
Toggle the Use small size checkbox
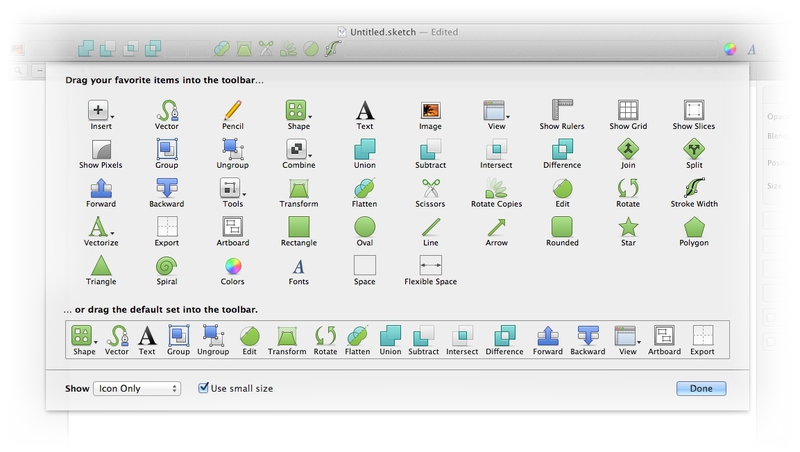tap(203, 388)
